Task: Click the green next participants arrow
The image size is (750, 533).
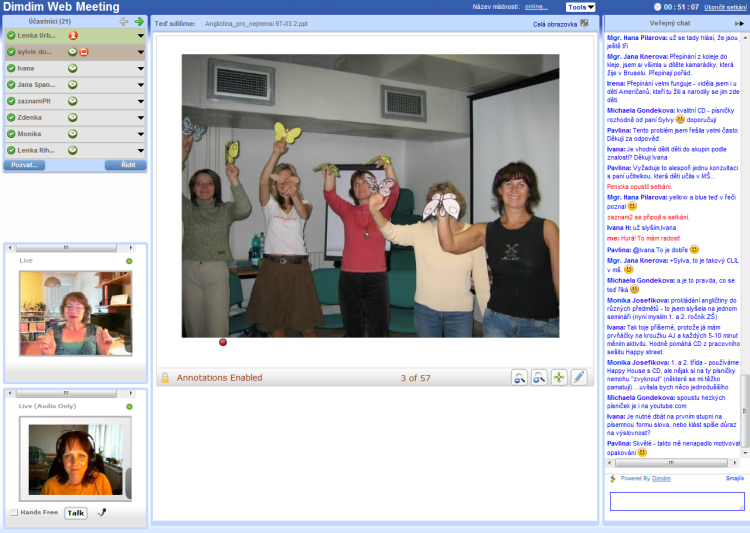Action: pyautogui.click(x=139, y=21)
